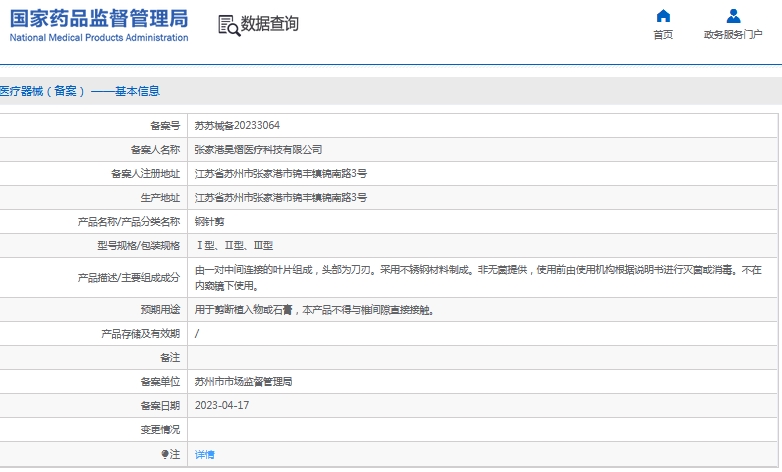The width and height of the screenshot is (782, 472).
Task: Open the 政务服务门户 user icon
Action: (733, 16)
